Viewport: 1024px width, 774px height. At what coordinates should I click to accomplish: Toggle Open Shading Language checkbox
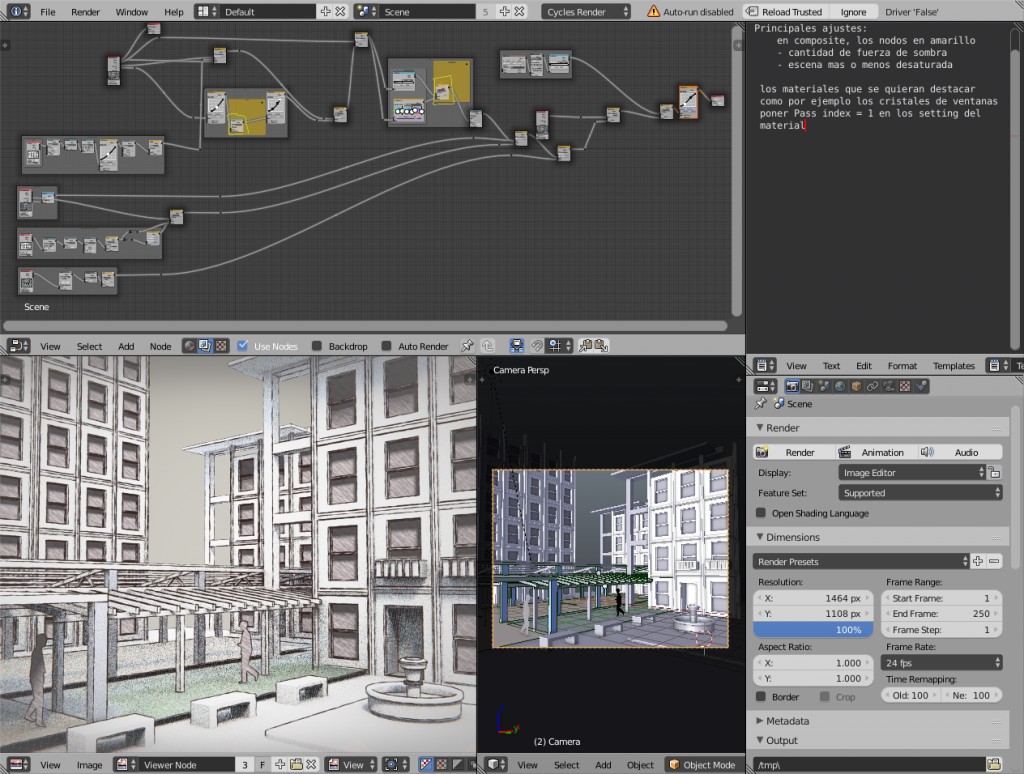762,513
